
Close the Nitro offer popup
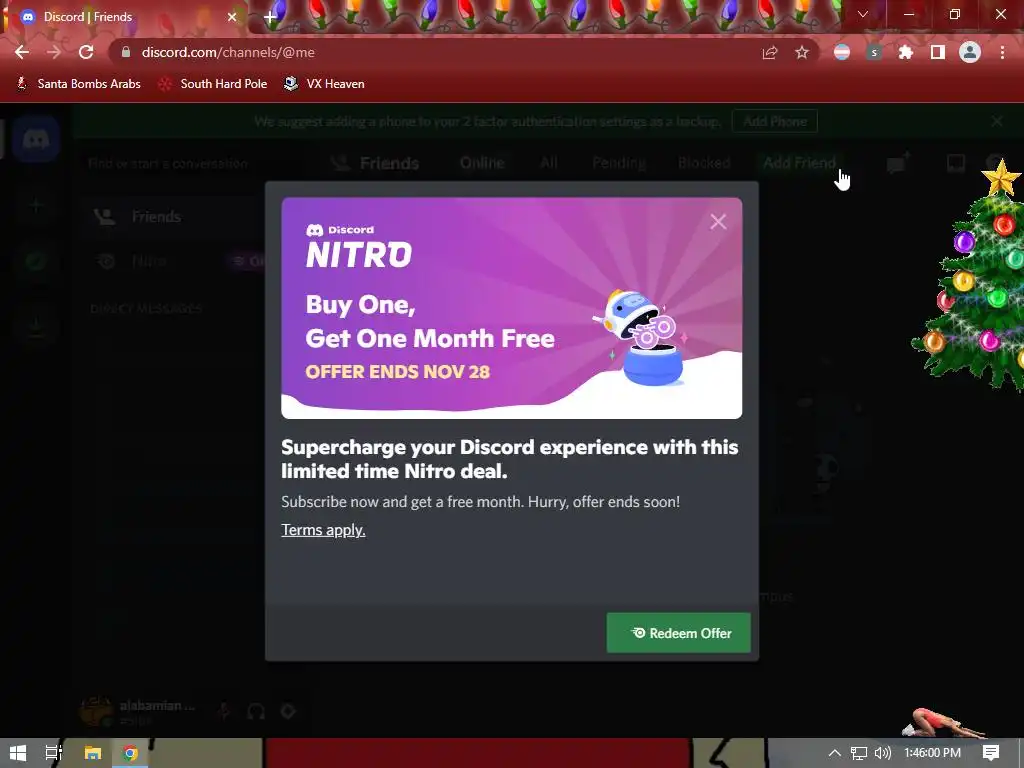[x=718, y=222]
